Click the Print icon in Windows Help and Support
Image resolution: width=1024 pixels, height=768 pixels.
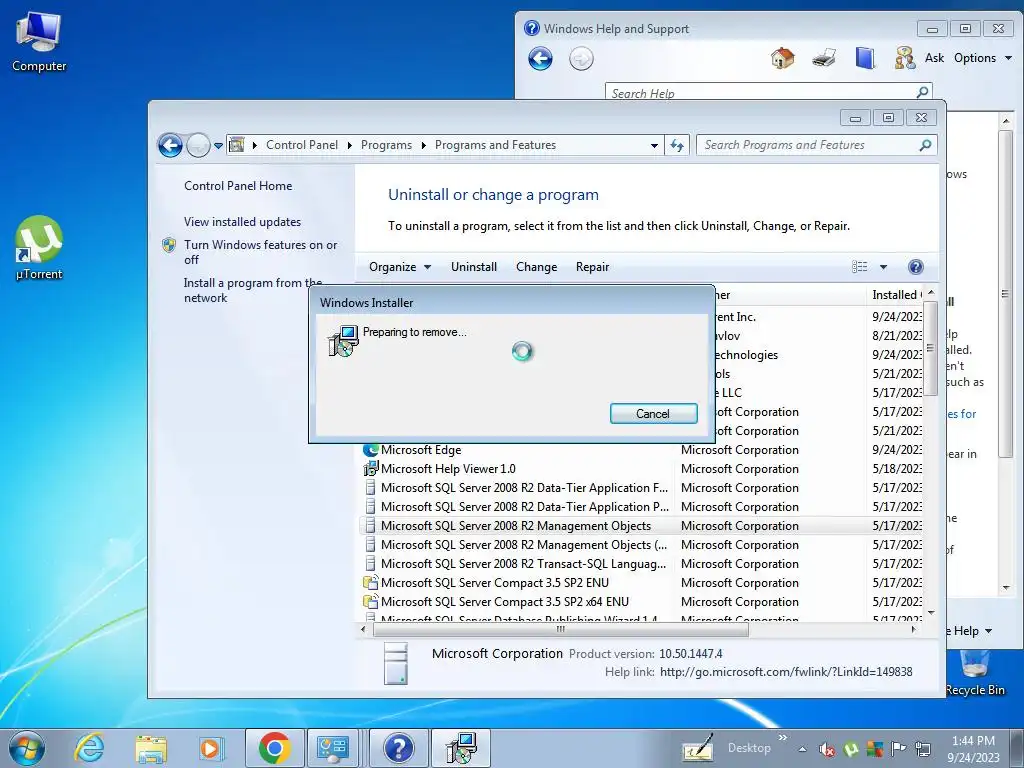[x=824, y=58]
